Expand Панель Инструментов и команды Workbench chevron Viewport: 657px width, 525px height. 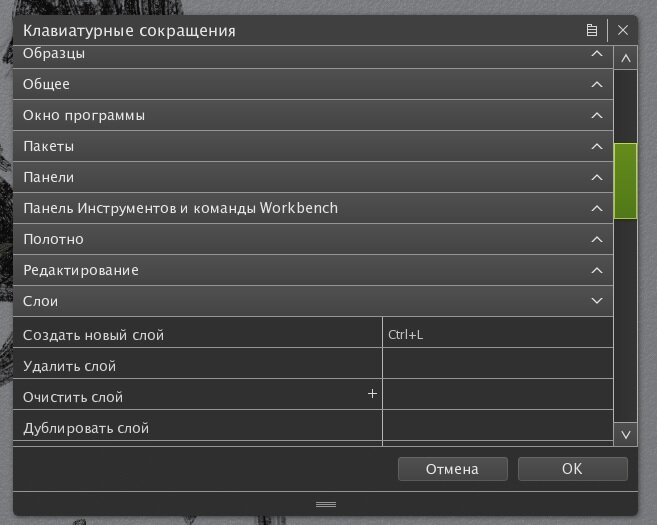[597, 209]
